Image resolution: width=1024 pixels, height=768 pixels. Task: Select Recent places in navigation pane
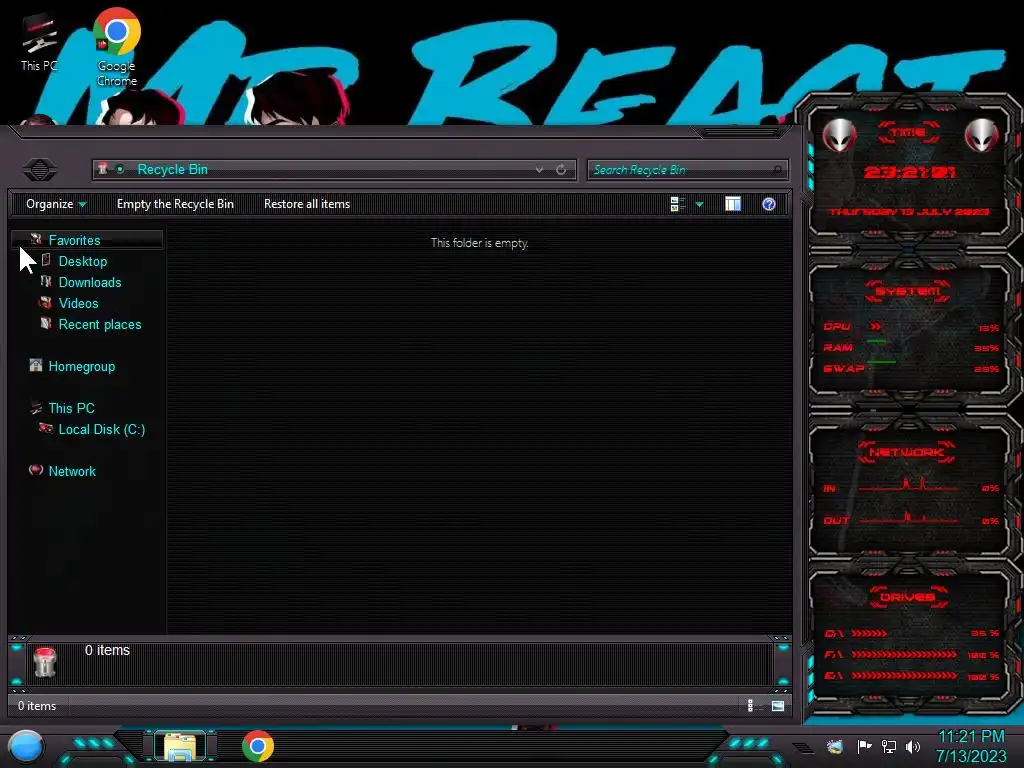100,325
